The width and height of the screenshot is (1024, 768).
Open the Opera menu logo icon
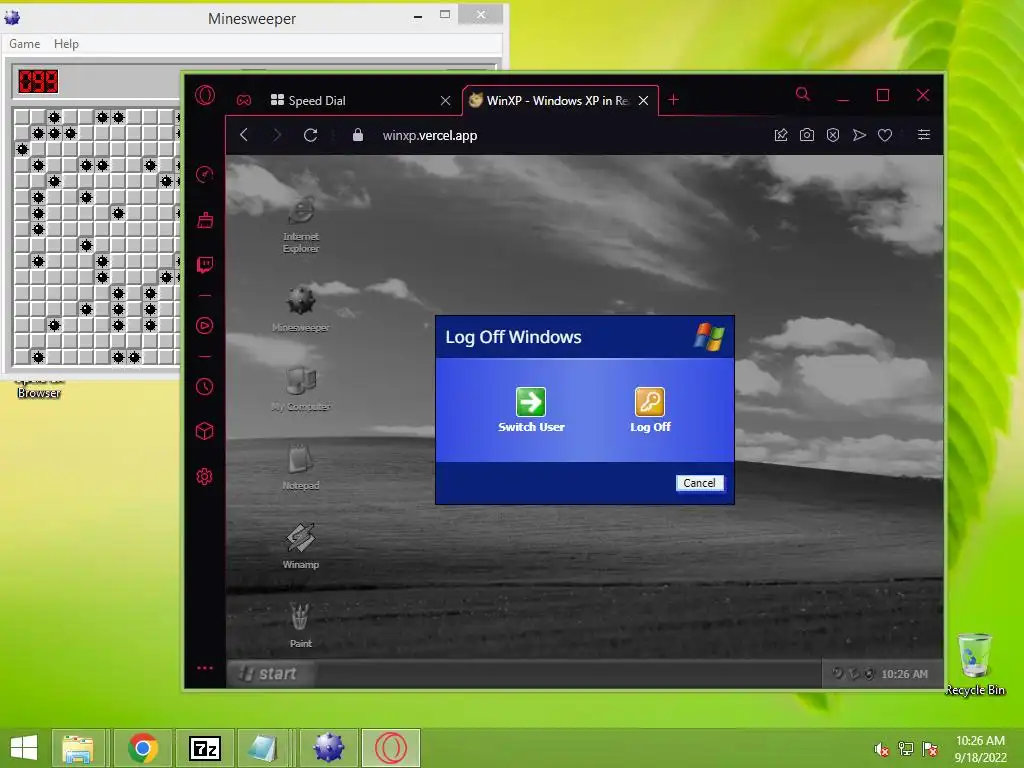(x=205, y=95)
